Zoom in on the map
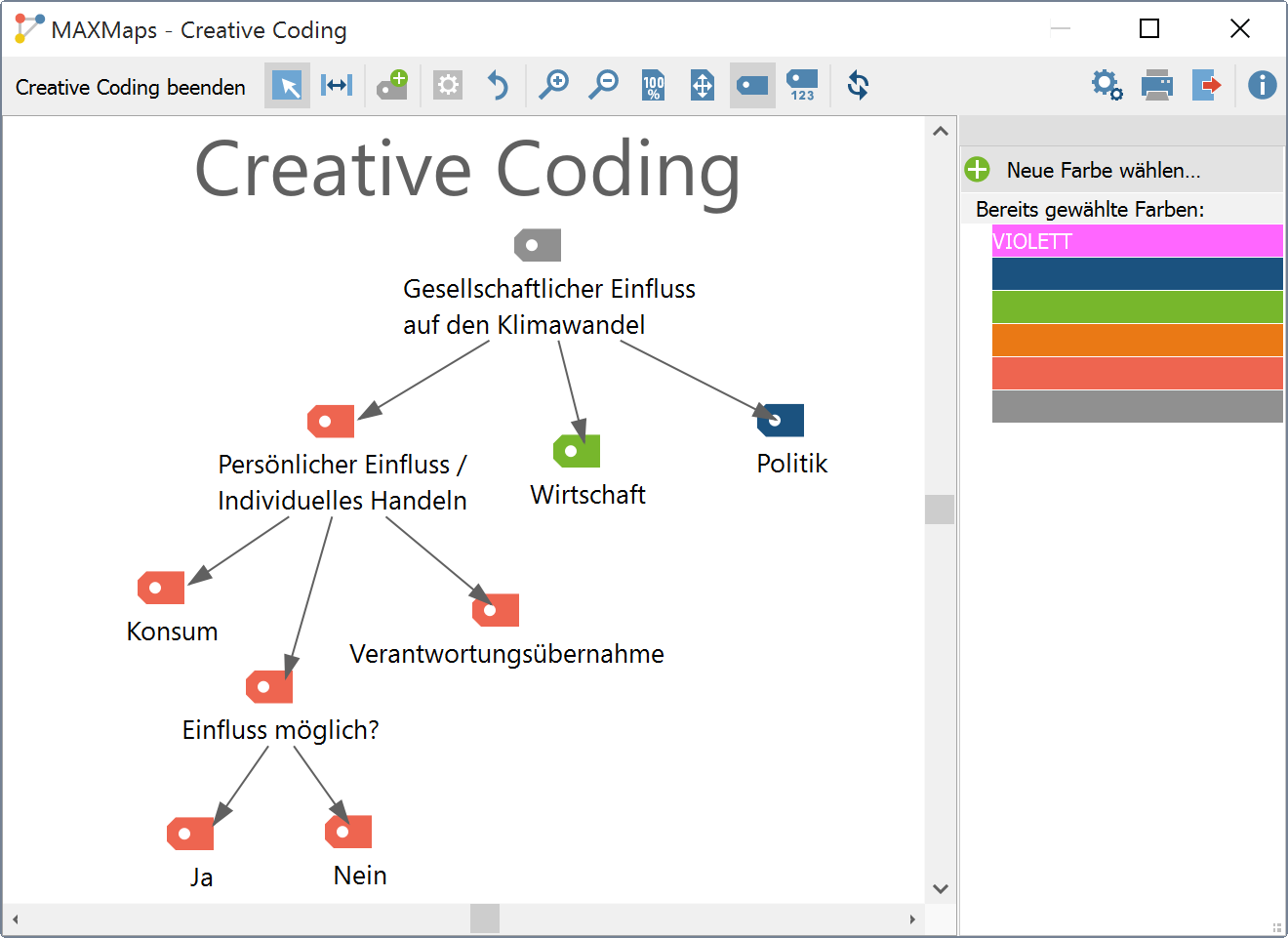This screenshot has height=938, width=1288. 554,86
